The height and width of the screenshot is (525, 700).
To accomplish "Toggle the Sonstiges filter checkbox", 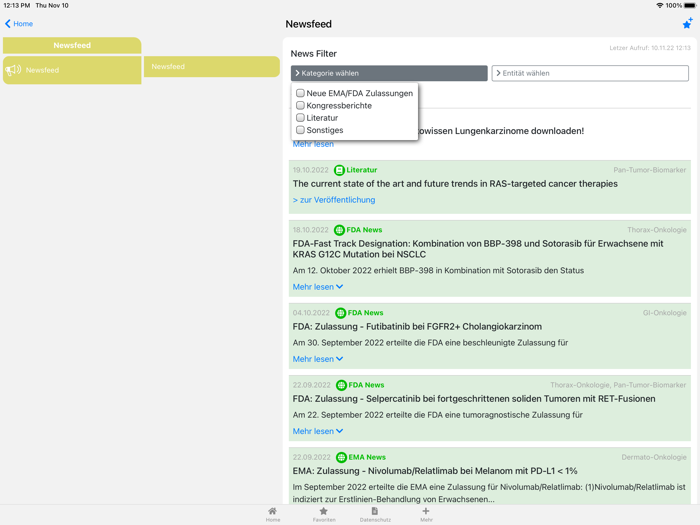I will pos(300,130).
